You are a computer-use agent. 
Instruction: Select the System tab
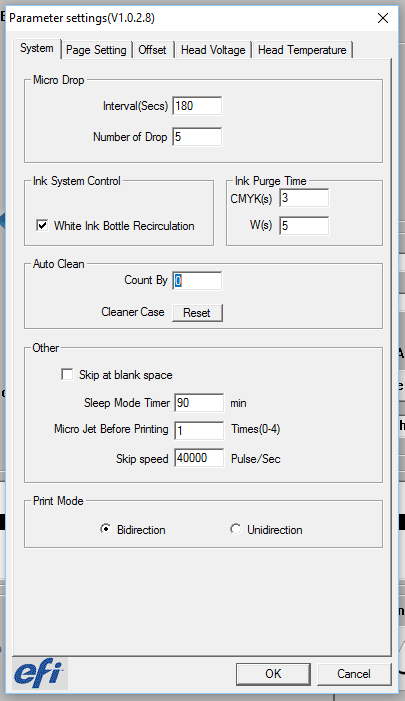[37, 48]
